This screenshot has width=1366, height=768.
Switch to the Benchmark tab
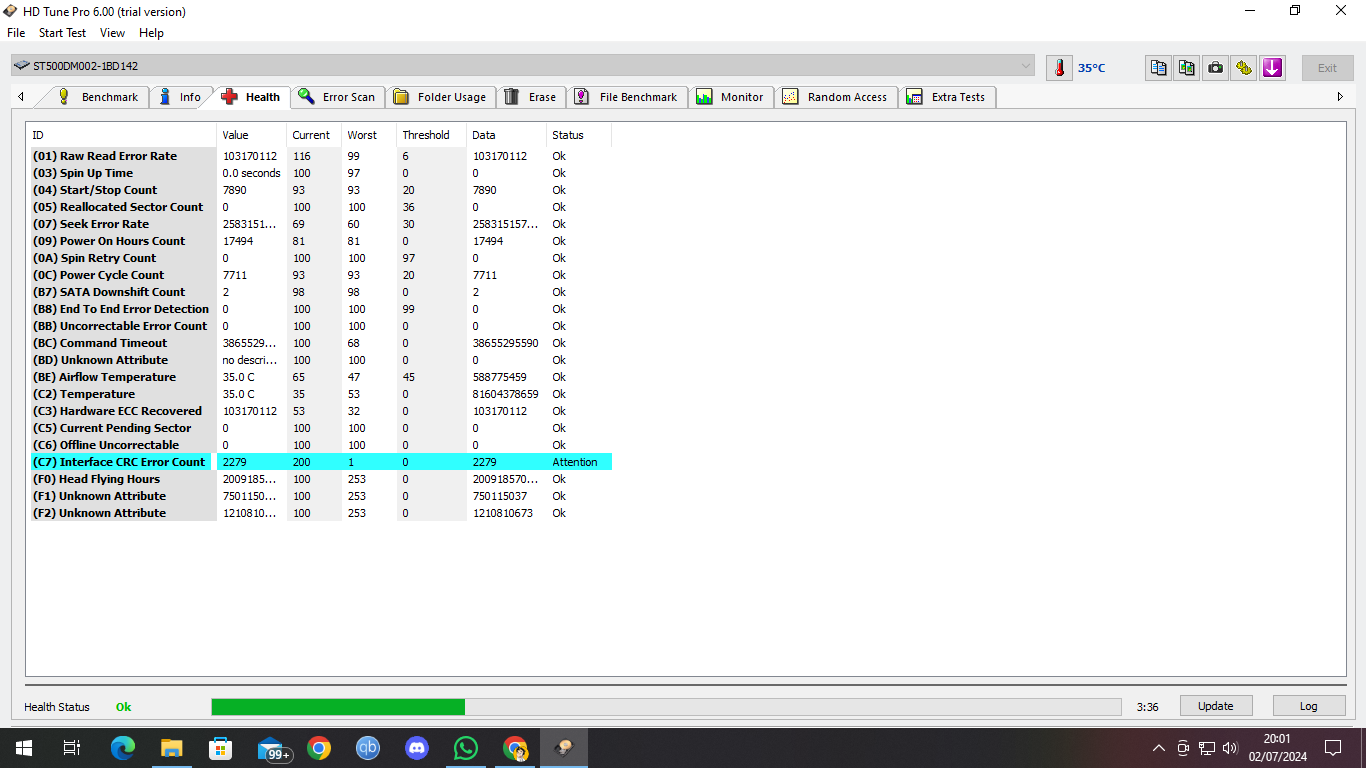tap(97, 97)
